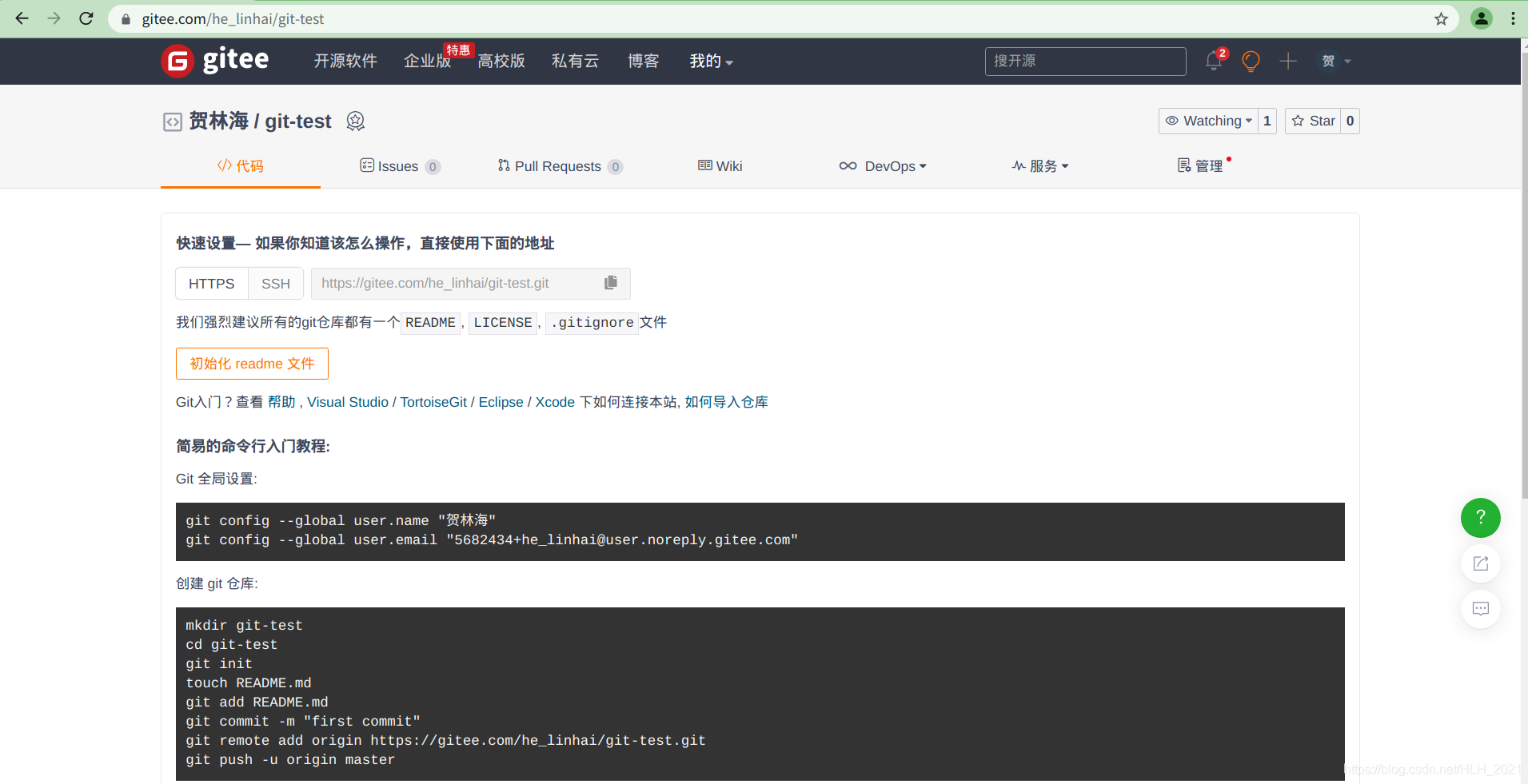Click the floating feedback chat icon
The width and height of the screenshot is (1528, 784).
tap(1481, 609)
